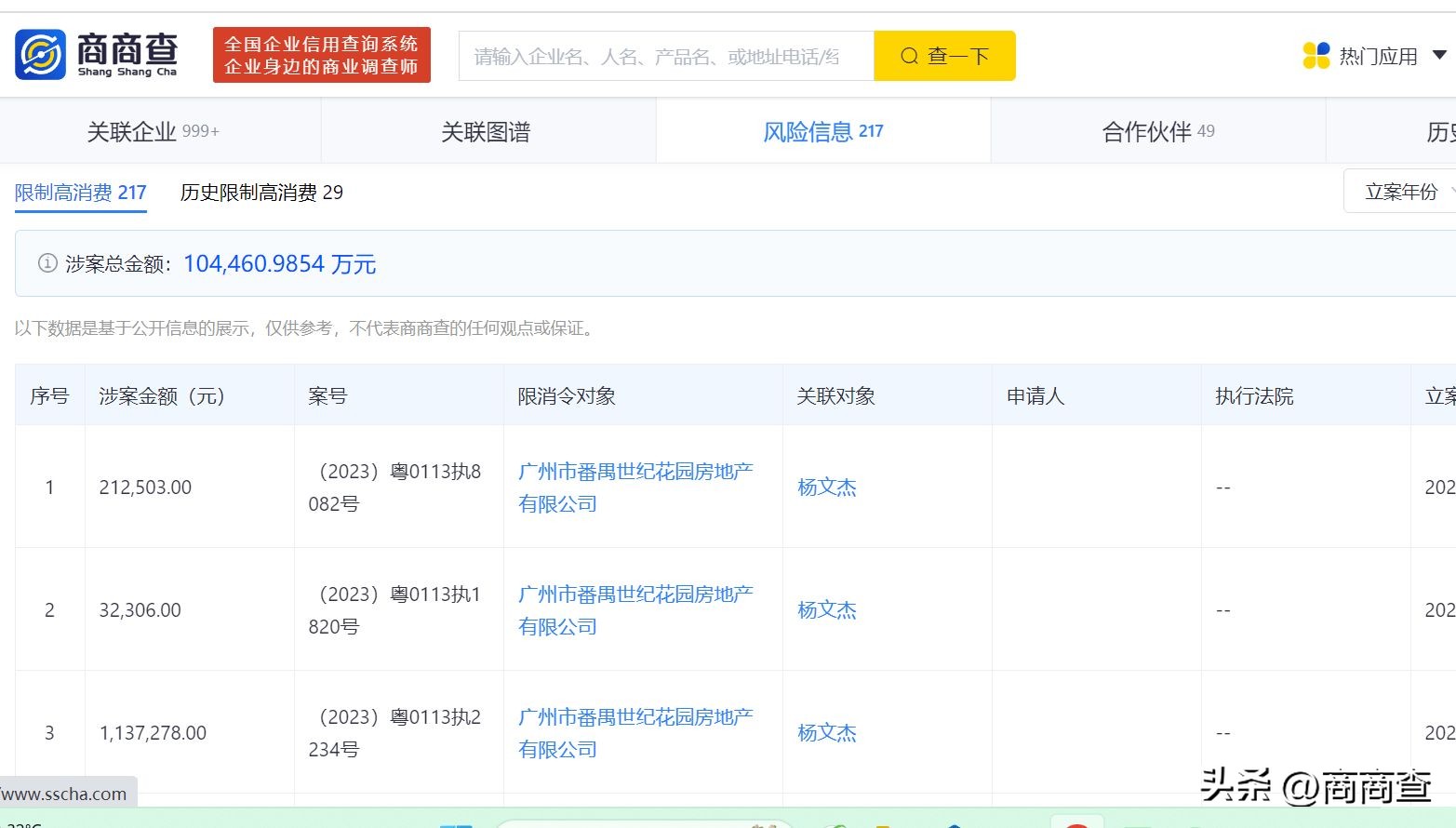Click the magnifier icon inside the search button
The height and width of the screenshot is (828, 1456).
909,56
